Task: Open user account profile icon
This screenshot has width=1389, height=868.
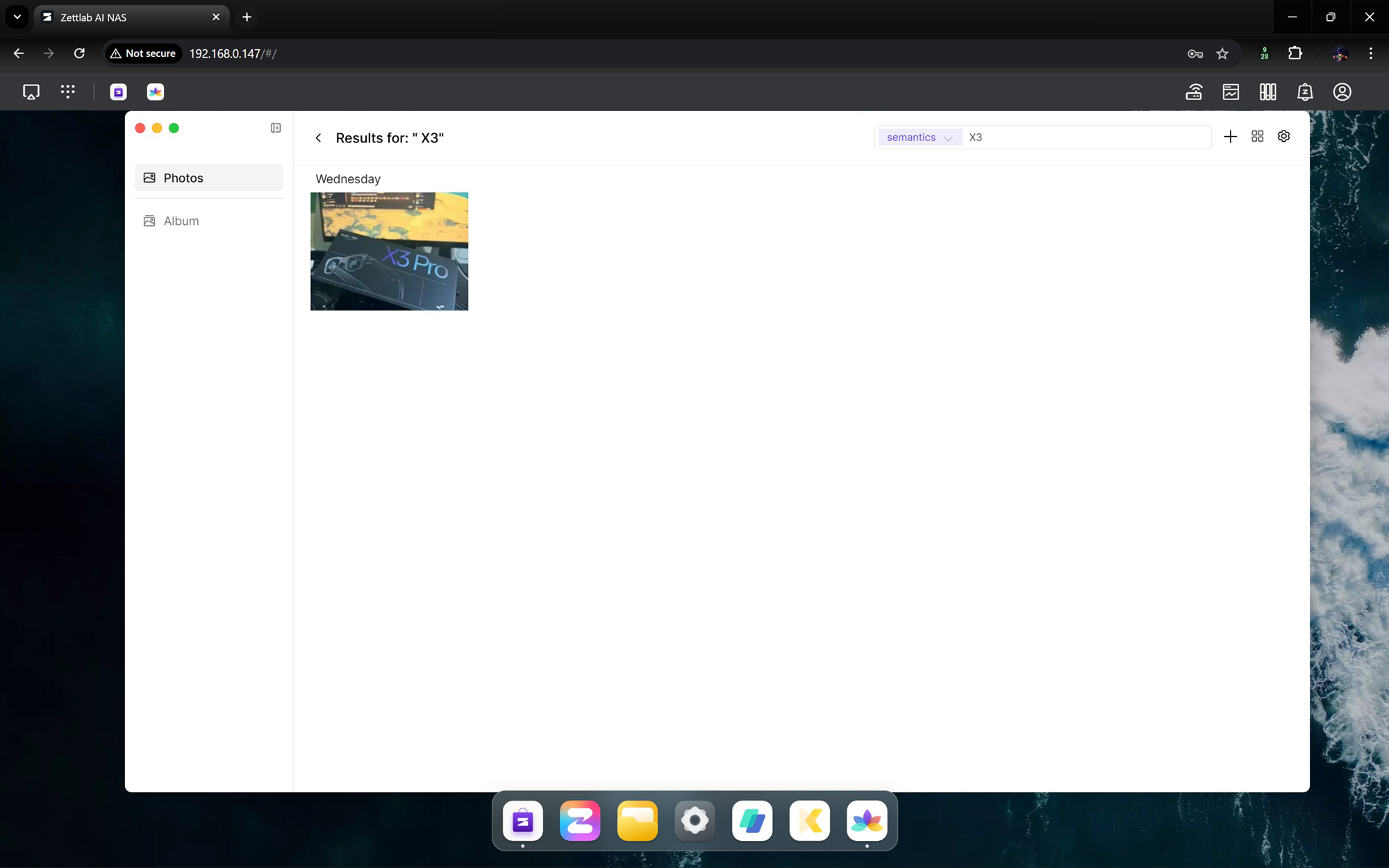Action: tap(1342, 92)
